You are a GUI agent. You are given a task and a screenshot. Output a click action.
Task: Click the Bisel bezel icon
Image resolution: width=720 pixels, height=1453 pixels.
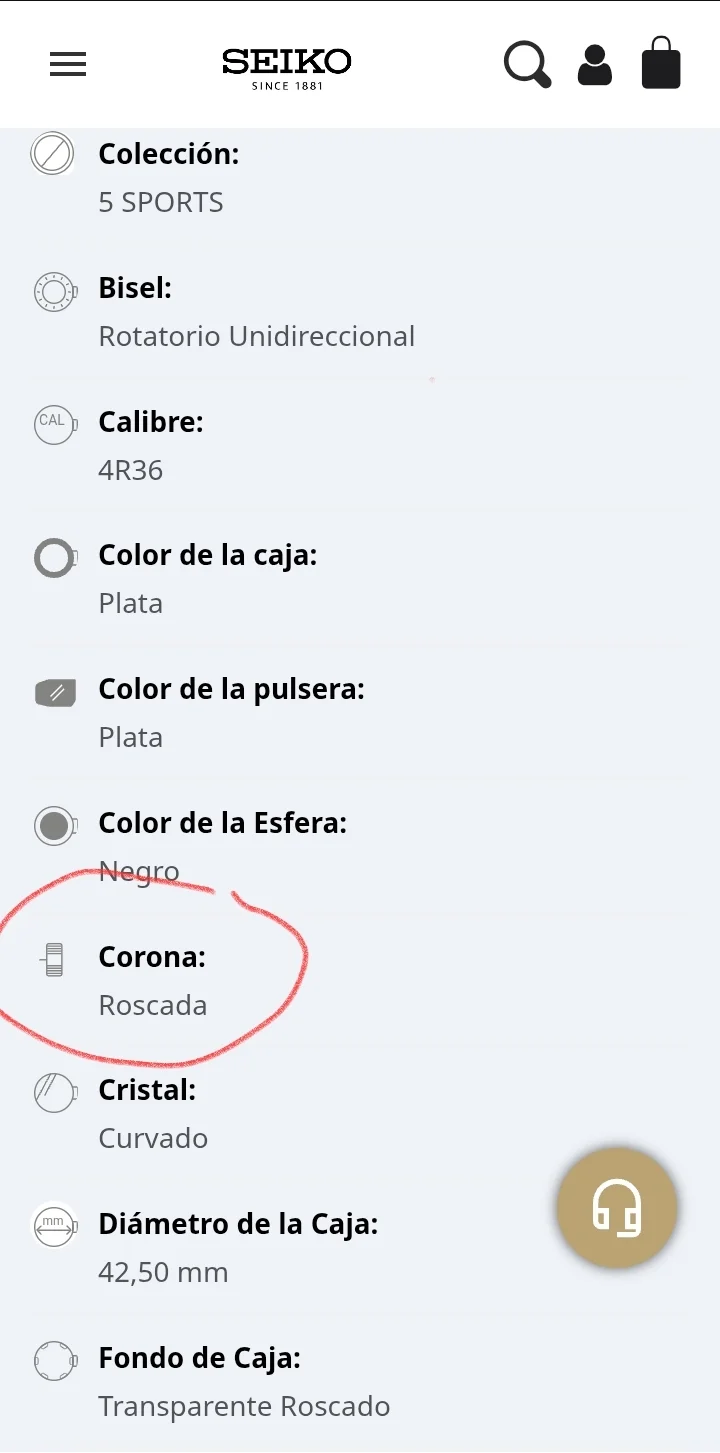pos(54,290)
